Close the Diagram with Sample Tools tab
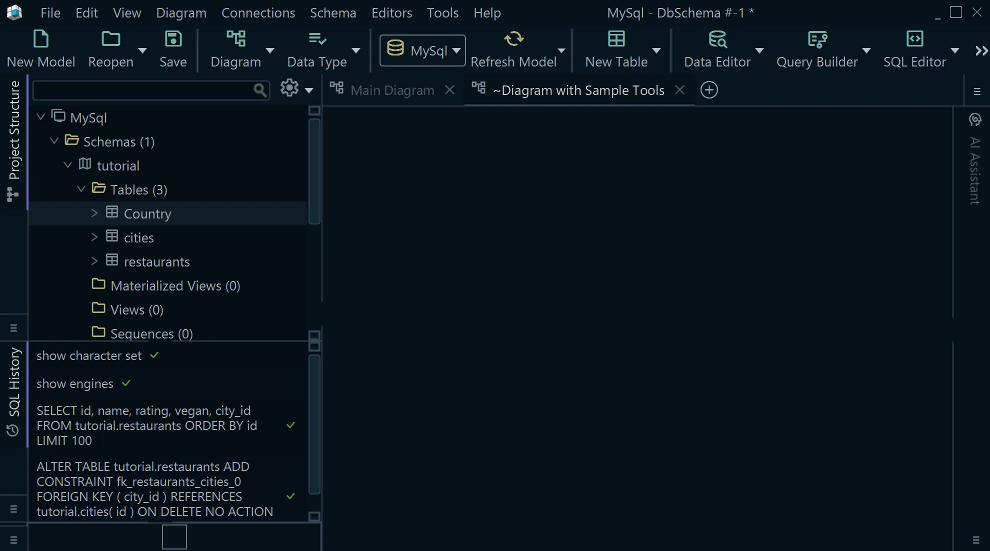 pos(680,90)
